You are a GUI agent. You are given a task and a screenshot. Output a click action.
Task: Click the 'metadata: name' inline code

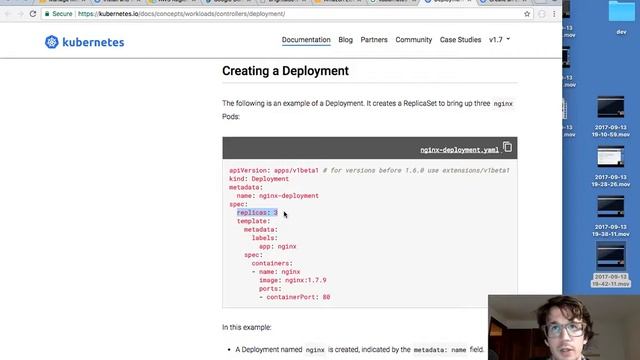click(x=440, y=350)
